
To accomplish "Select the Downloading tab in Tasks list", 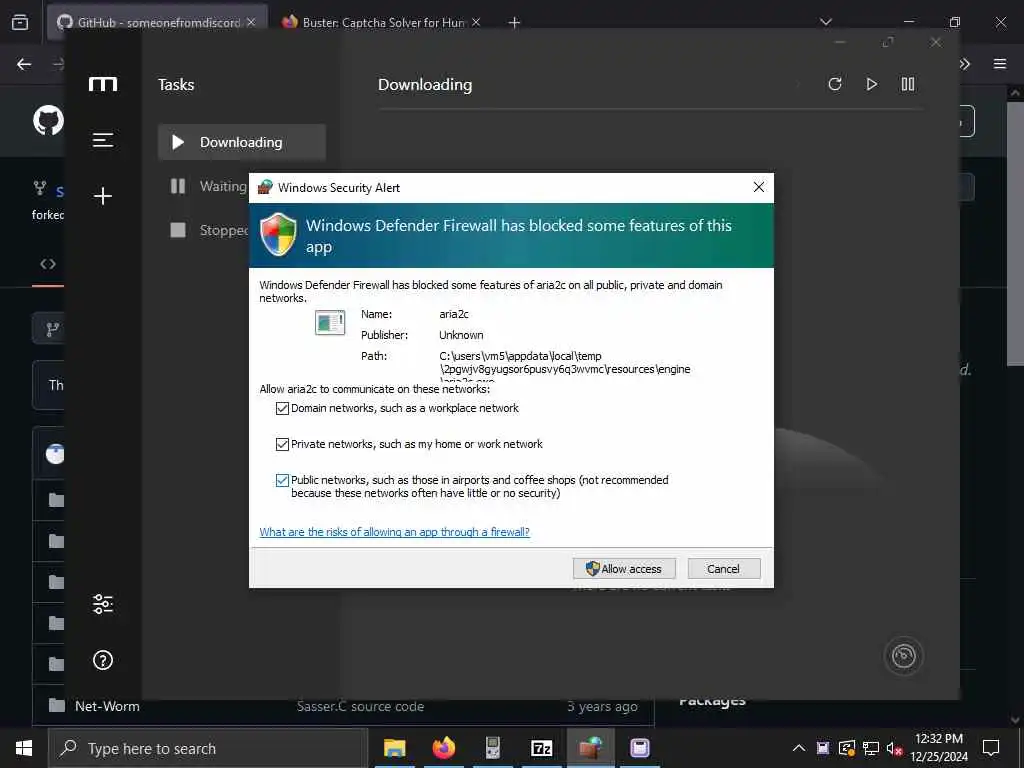I will click(242, 142).
